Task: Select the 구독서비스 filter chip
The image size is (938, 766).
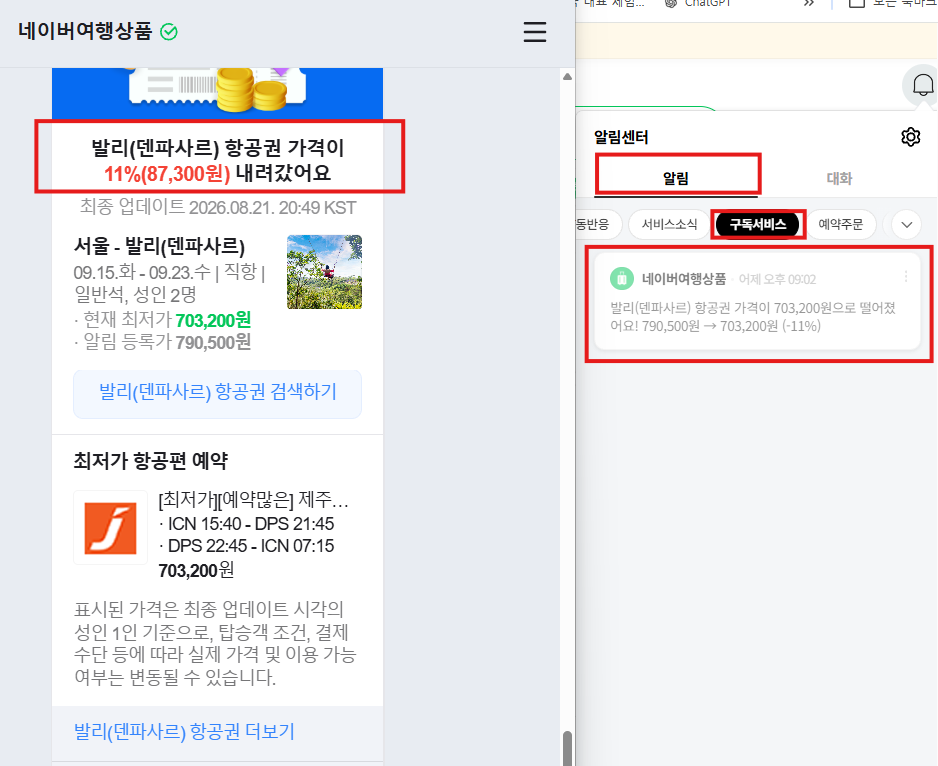Action: (757, 224)
